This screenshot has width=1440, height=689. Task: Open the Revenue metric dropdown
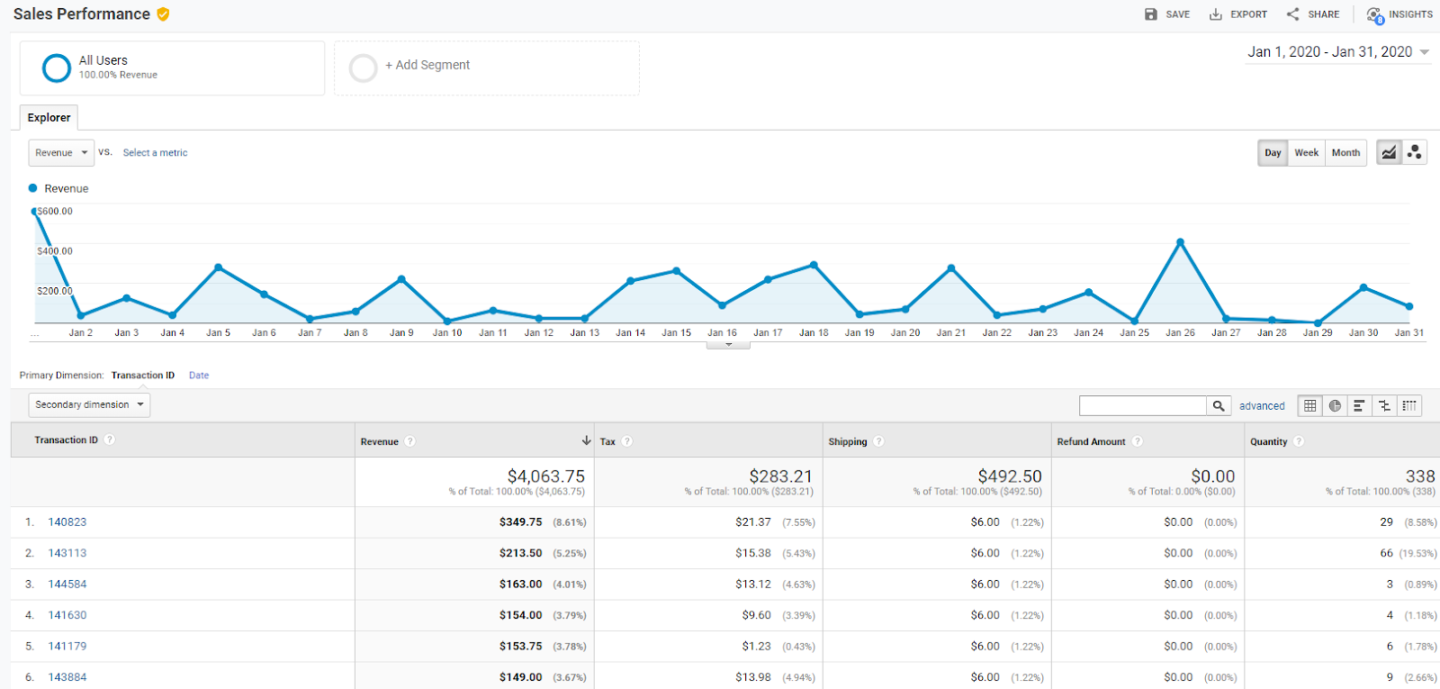coord(61,153)
